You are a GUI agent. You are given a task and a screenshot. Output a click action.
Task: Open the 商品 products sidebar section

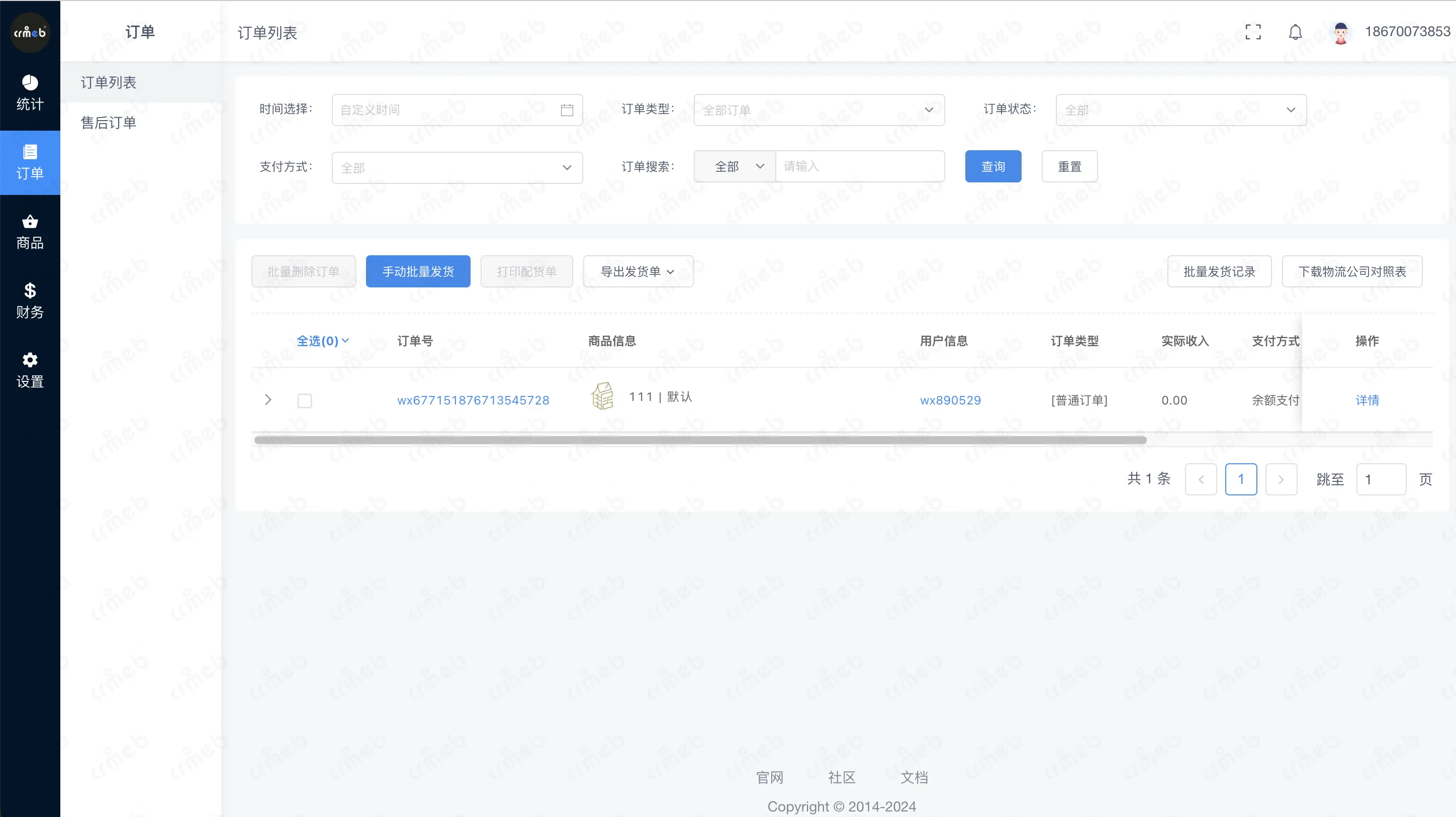pyautogui.click(x=30, y=232)
